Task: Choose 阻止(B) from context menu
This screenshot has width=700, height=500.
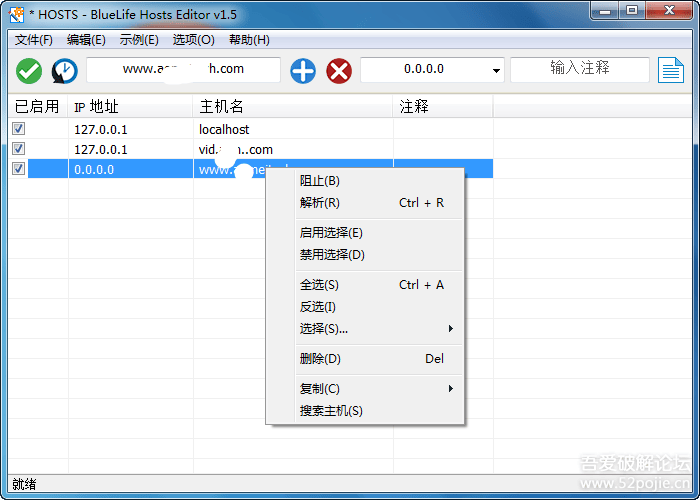Action: (320, 181)
